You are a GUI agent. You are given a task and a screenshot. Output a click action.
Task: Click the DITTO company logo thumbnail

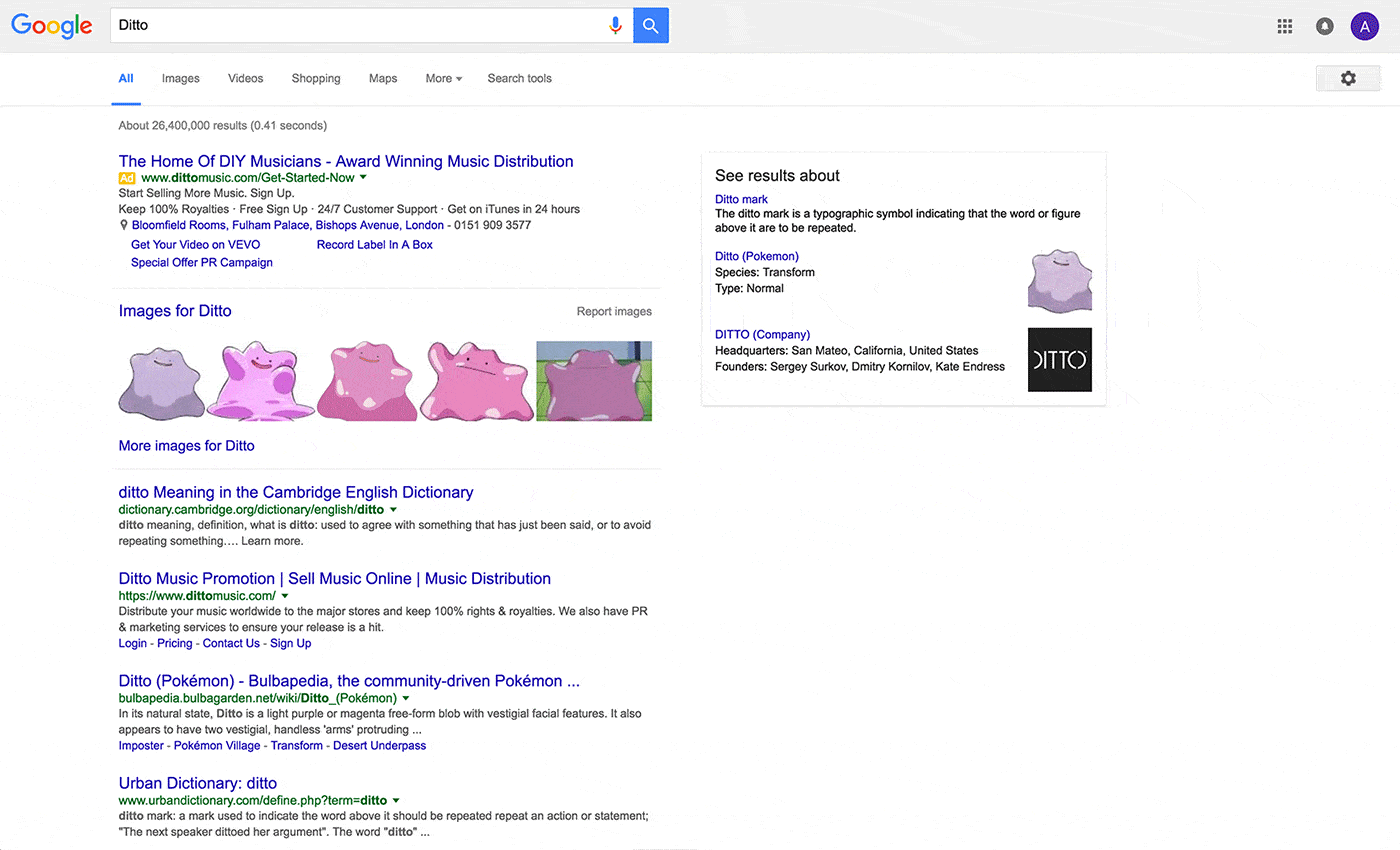tap(1059, 360)
